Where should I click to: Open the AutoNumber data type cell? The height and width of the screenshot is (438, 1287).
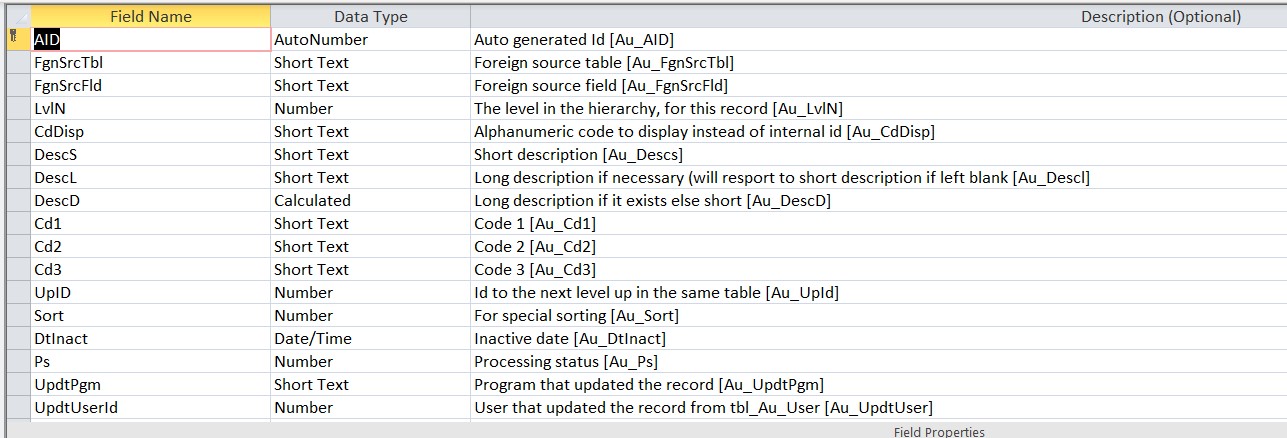point(370,40)
